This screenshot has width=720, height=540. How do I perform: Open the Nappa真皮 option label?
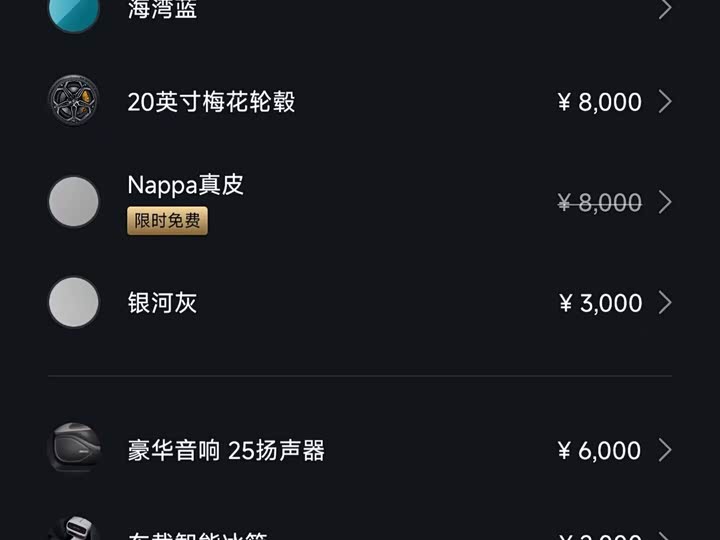tap(186, 185)
